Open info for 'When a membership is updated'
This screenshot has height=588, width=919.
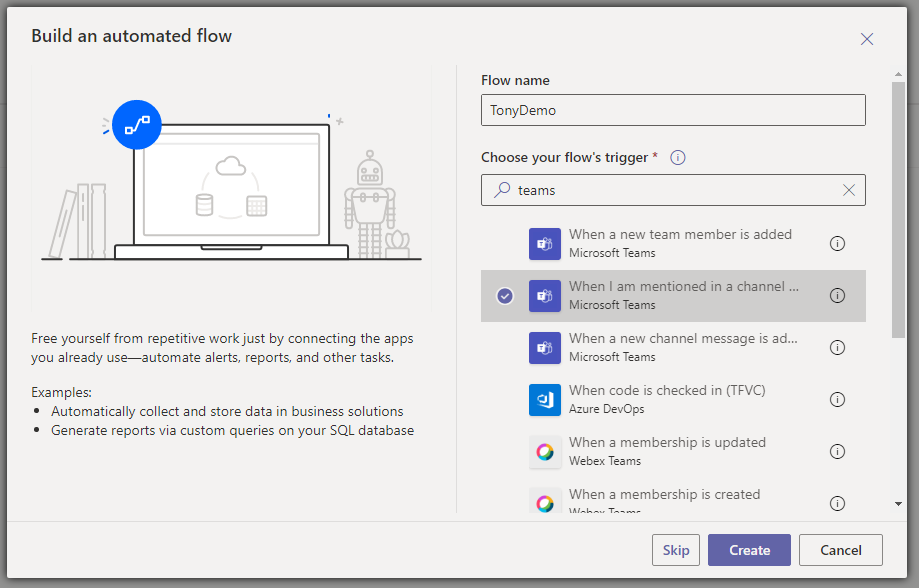pyautogui.click(x=838, y=451)
